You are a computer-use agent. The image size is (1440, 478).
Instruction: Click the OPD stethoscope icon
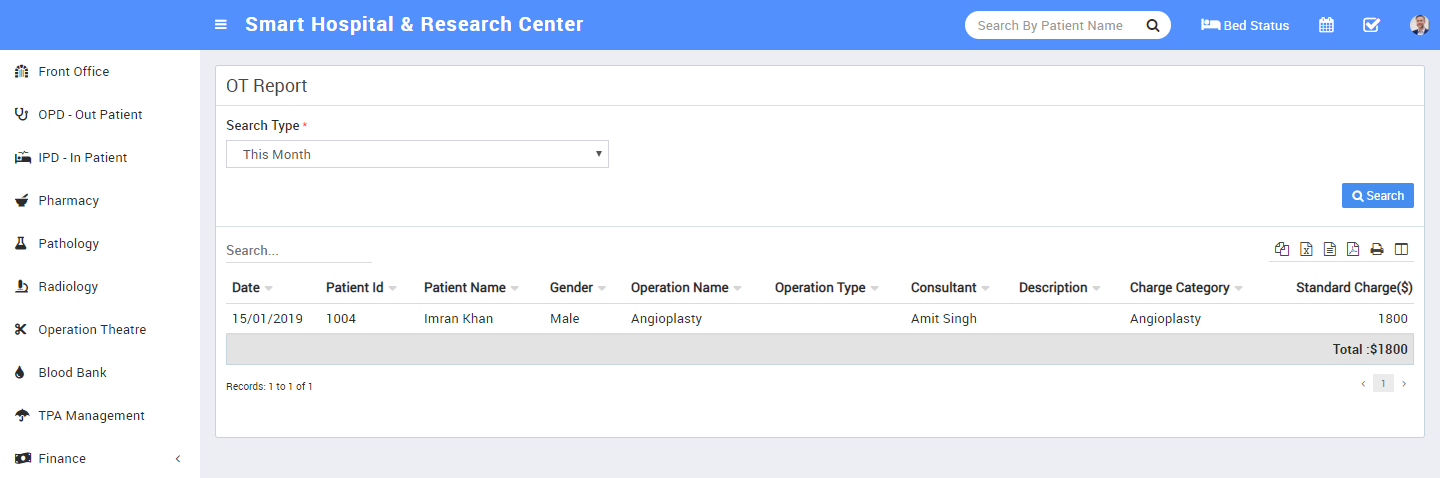click(21, 115)
